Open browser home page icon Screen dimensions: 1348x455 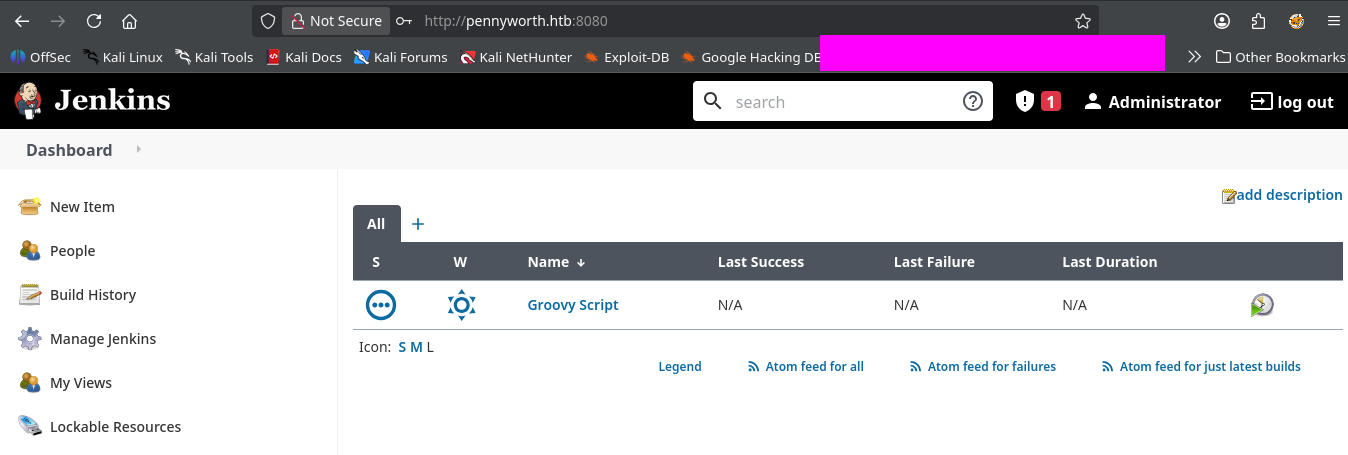click(x=129, y=20)
